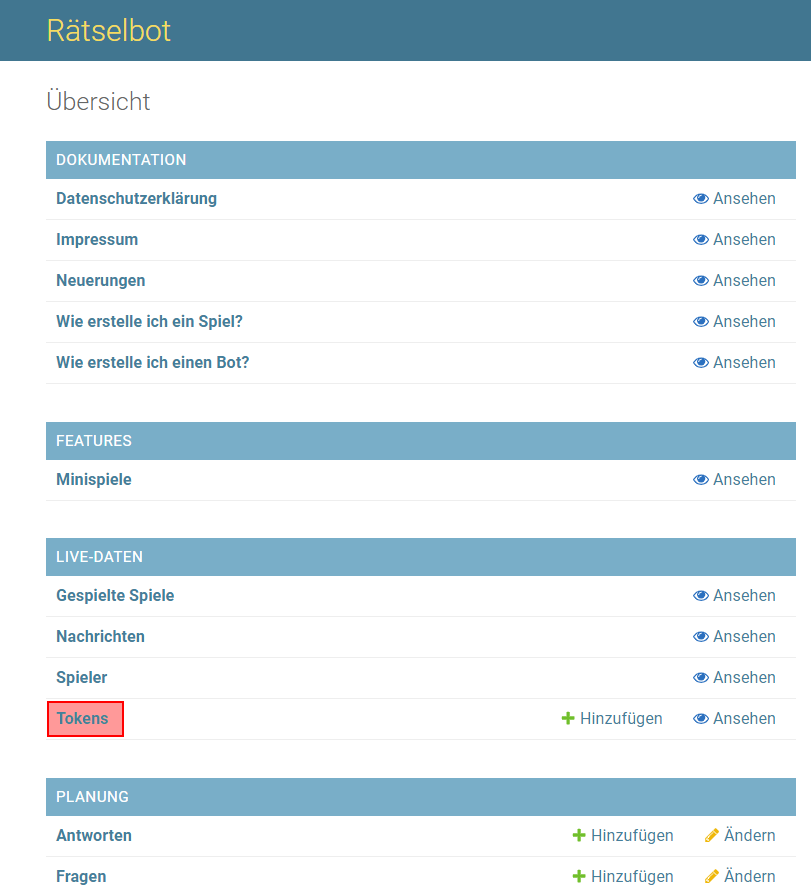Image resolution: width=811 pixels, height=896 pixels.
Task: Open the Spieler model link
Action: 82,678
